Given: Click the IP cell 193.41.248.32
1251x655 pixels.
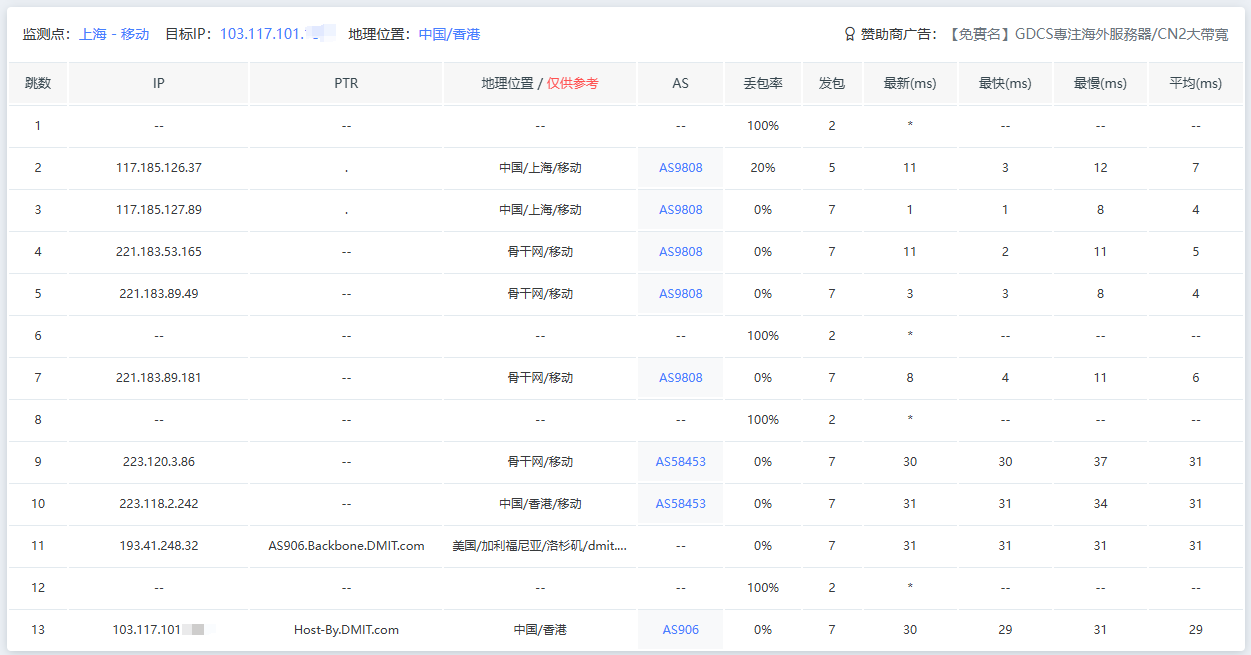Looking at the screenshot, I should coord(159,546).
